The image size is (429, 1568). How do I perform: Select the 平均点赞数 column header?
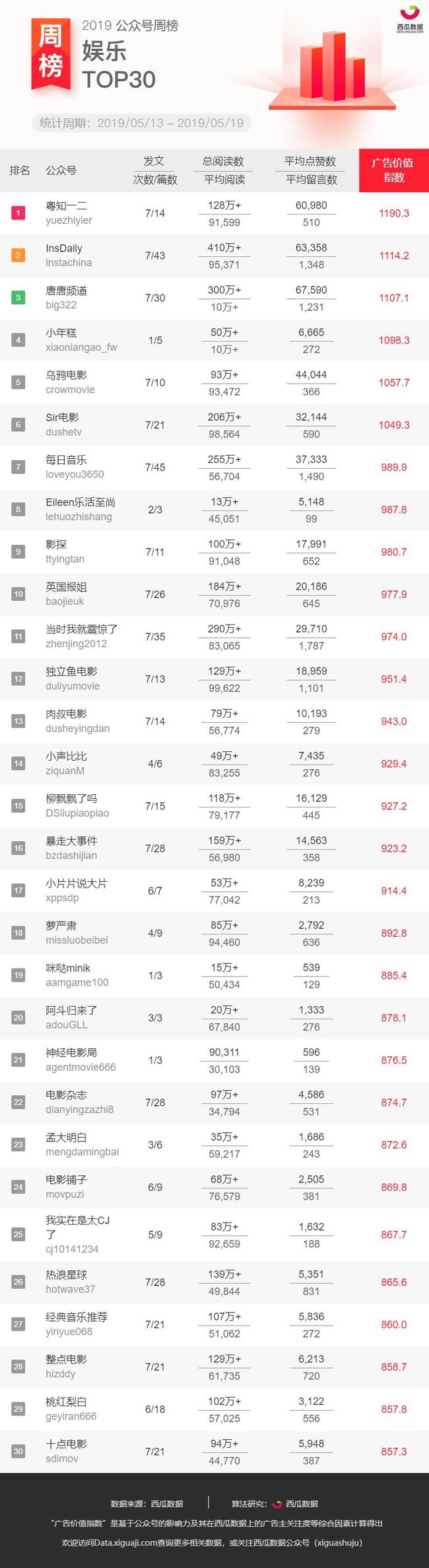click(x=310, y=162)
